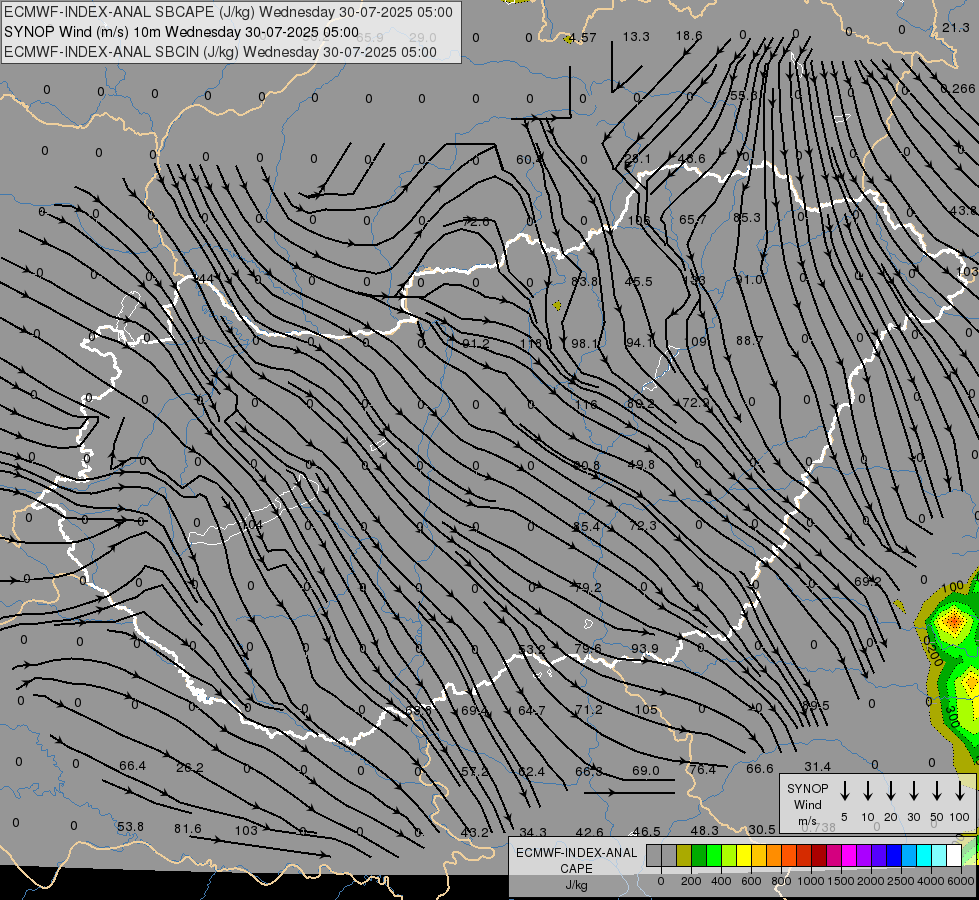Click the map value 45.5
Image resolution: width=979 pixels, height=900 pixels.
click(639, 281)
